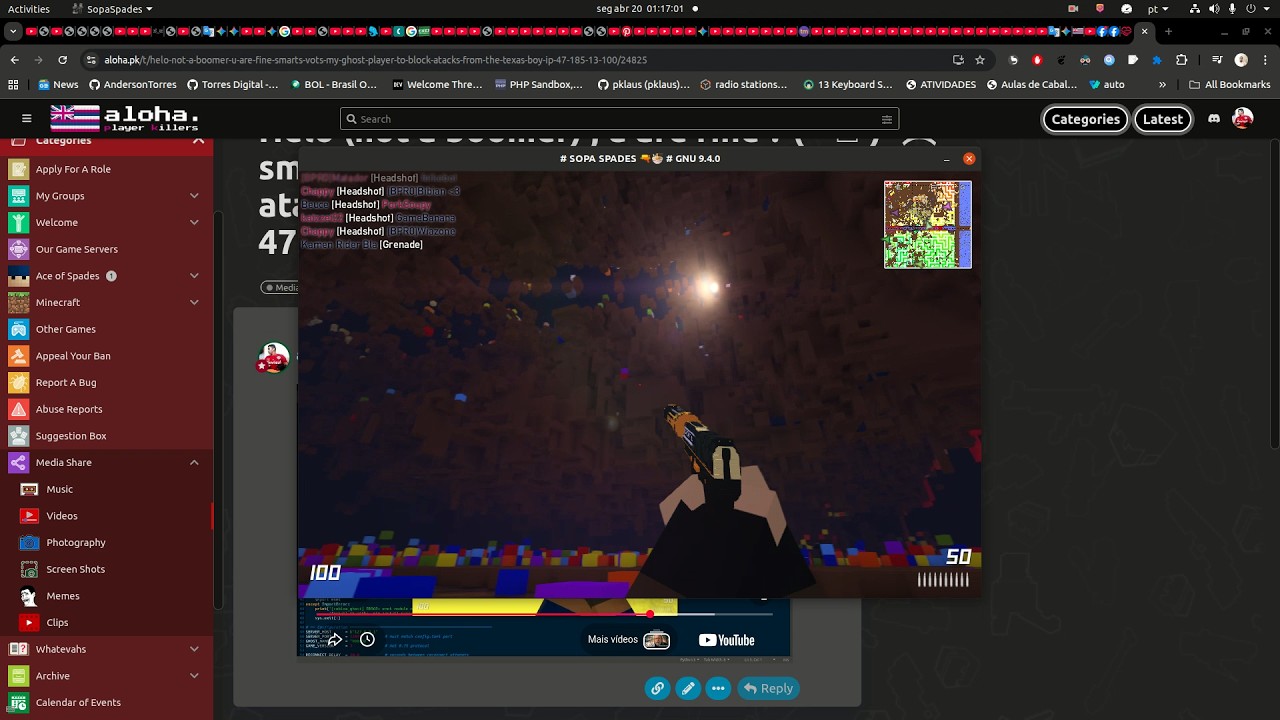Screen dimensions: 1280x720
Task: Open the hamburger sidebar menu
Action: 27,119
